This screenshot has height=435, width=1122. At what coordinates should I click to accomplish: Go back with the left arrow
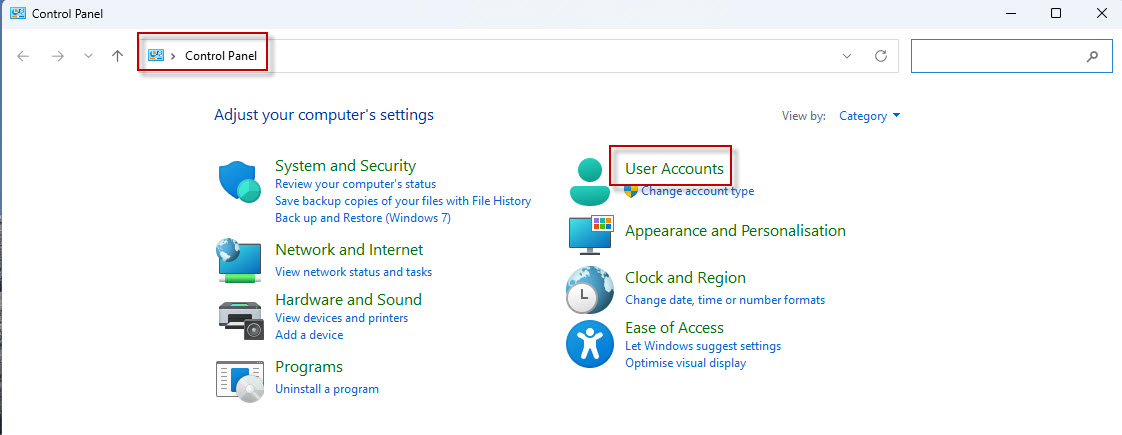pyautogui.click(x=23, y=56)
